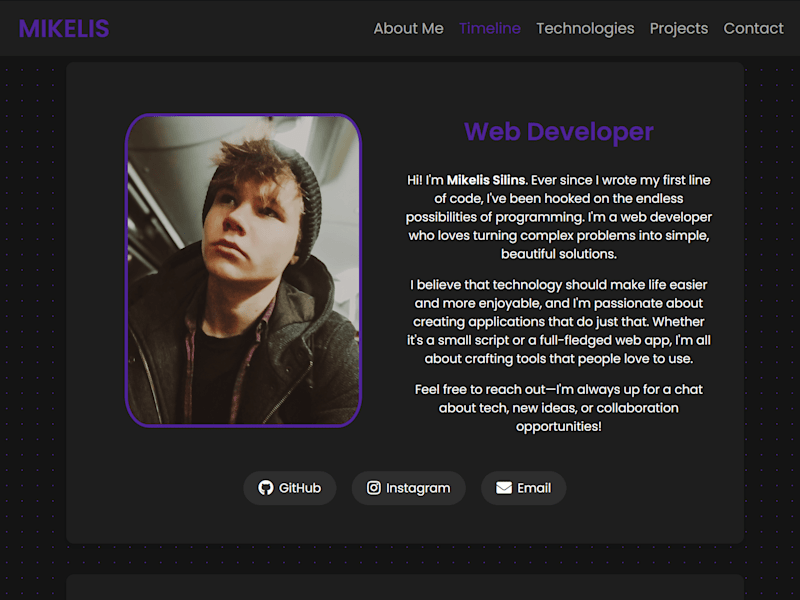Click the GitHub octocat icon
The height and width of the screenshot is (600, 800).
265,488
